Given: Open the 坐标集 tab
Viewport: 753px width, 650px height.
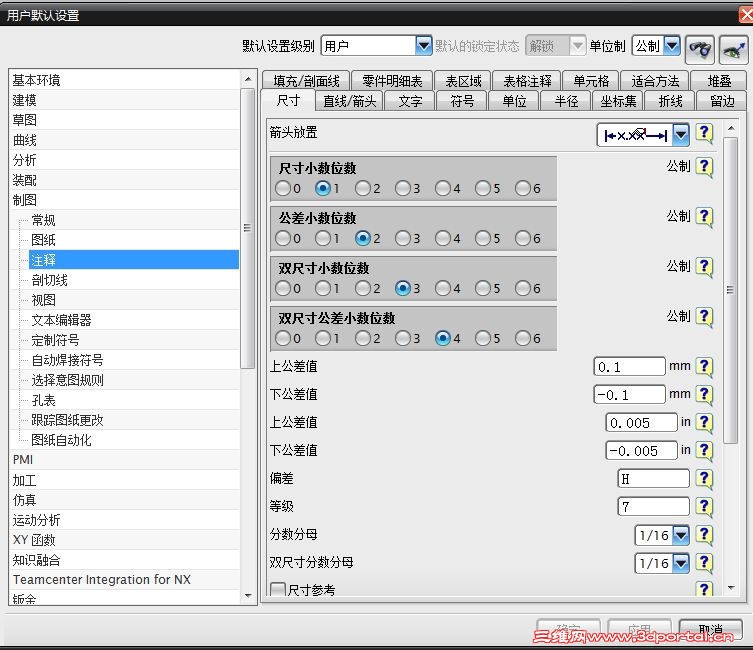Looking at the screenshot, I should (x=618, y=101).
